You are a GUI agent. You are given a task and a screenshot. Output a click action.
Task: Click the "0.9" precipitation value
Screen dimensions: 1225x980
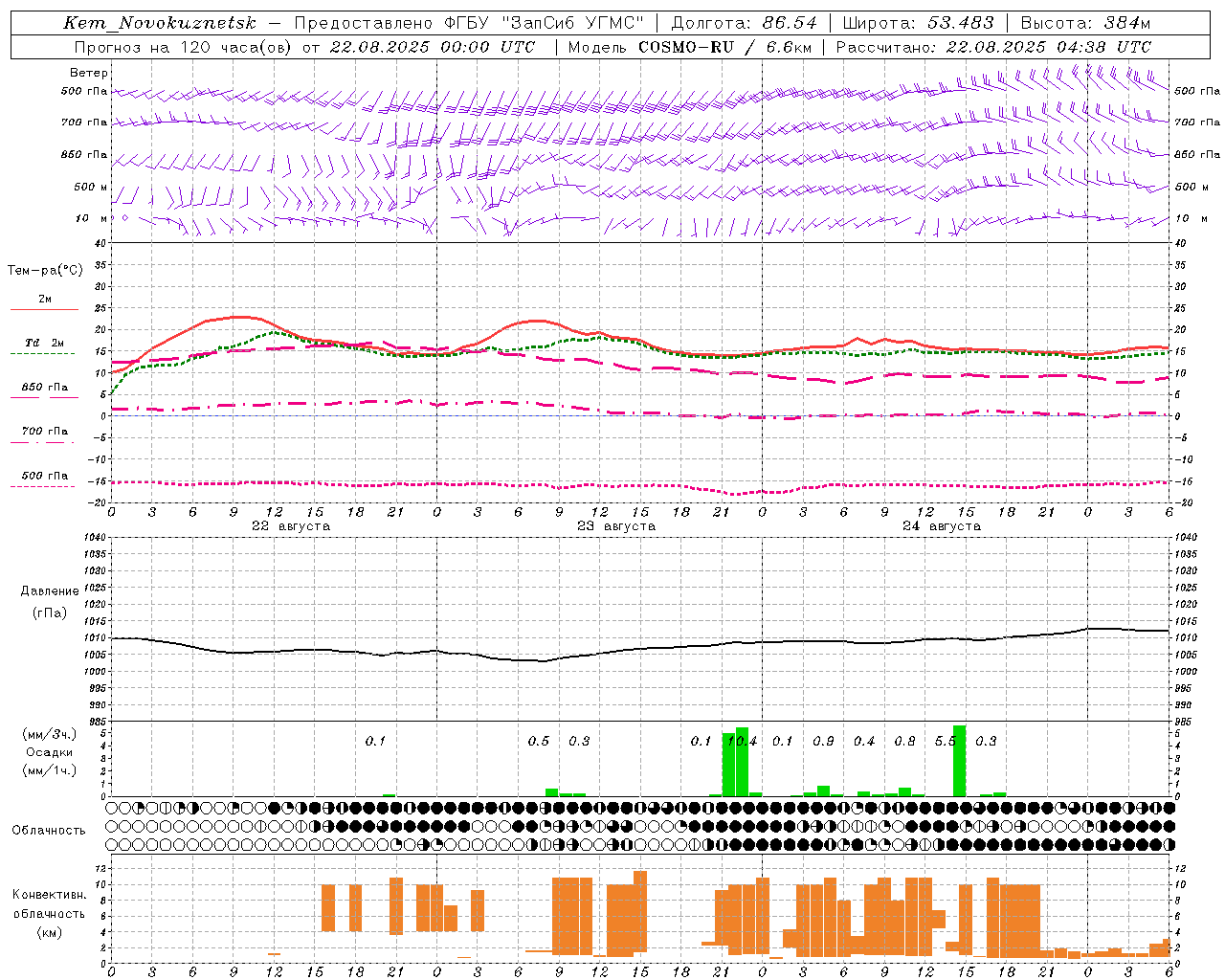pyautogui.click(x=823, y=741)
